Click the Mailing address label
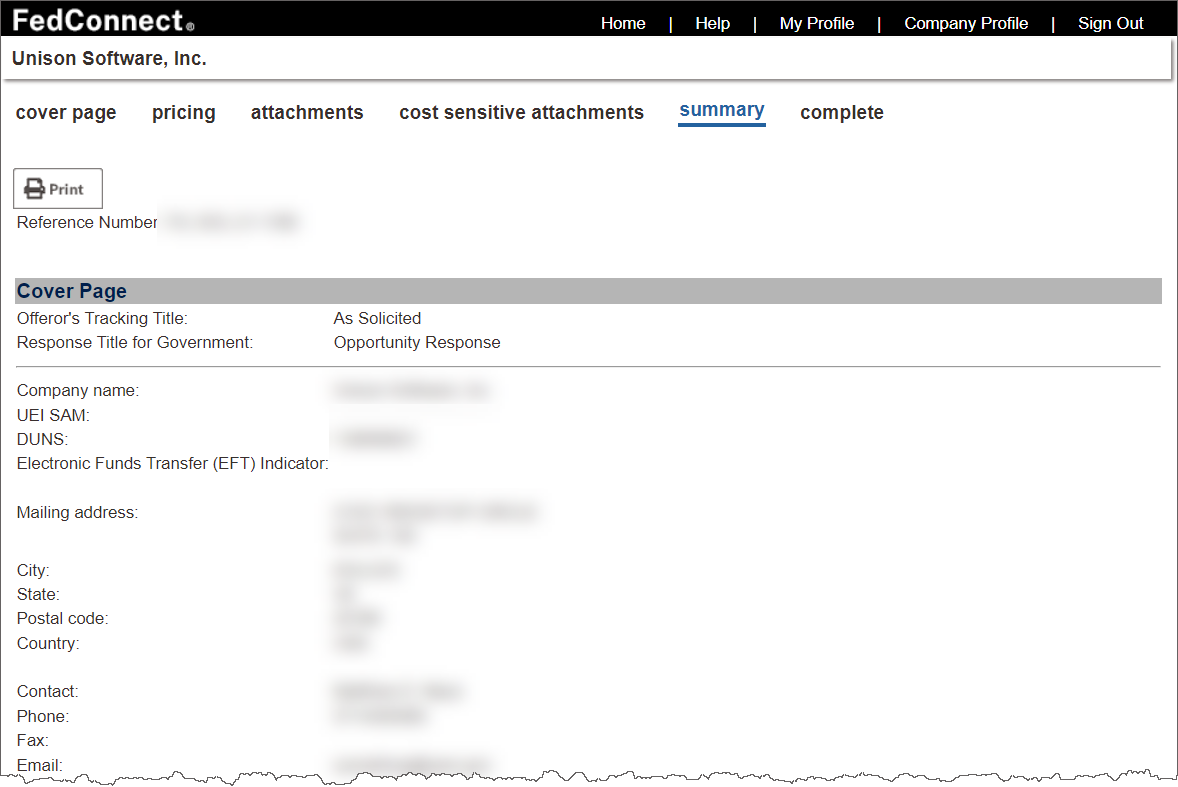Screen dimensions: 1178x787 pyautogui.click(x=77, y=513)
